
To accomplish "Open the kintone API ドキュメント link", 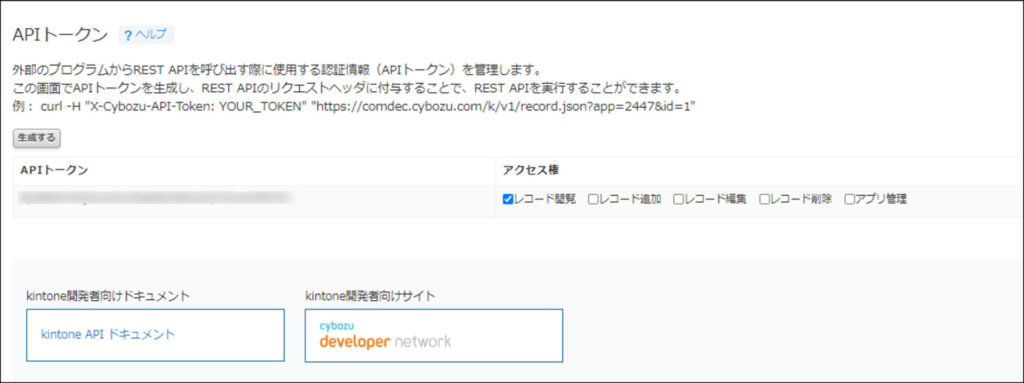I will pyautogui.click(x=108, y=335).
